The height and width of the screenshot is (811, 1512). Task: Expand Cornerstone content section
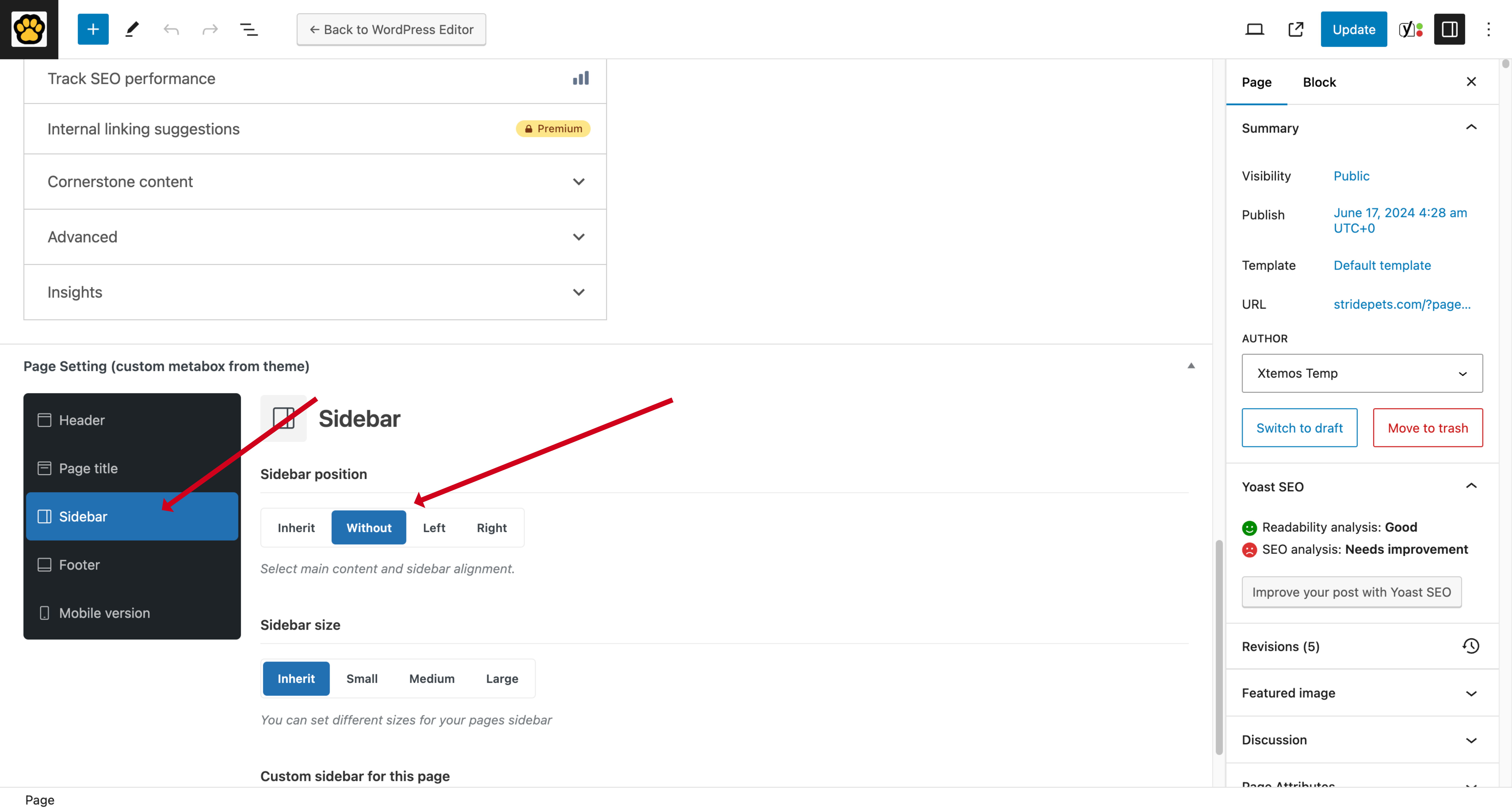tap(315, 182)
